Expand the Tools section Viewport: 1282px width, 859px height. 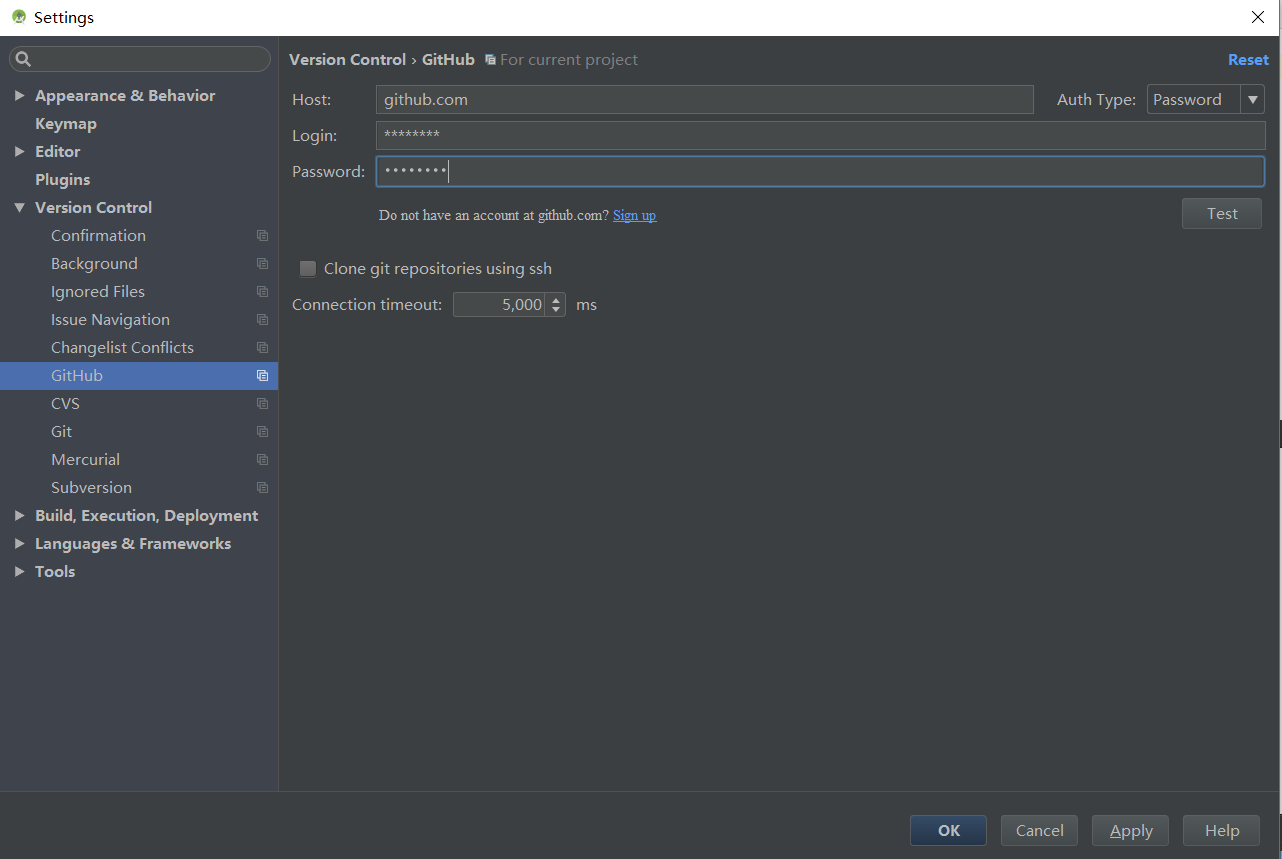point(19,572)
